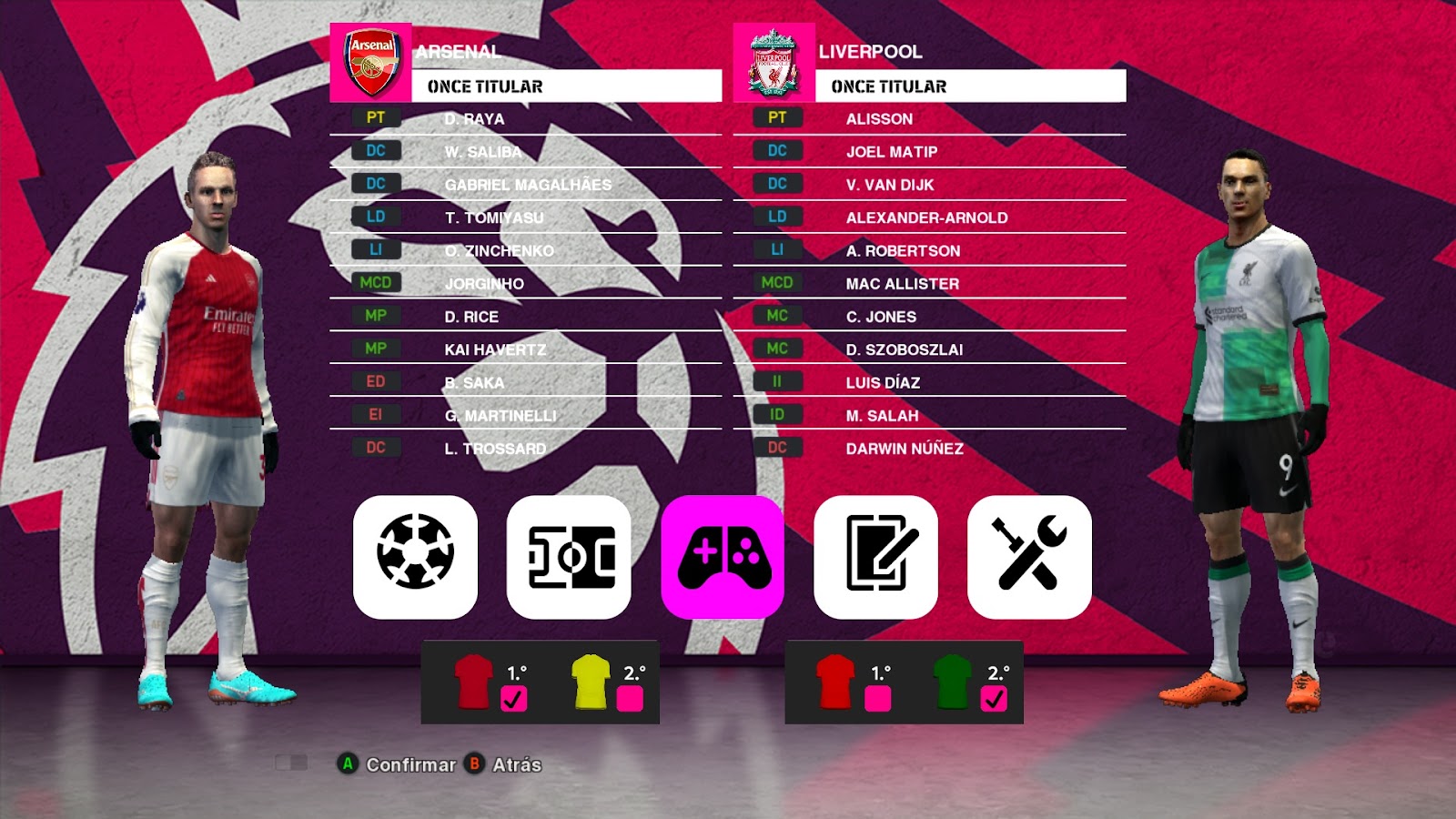The height and width of the screenshot is (819, 1456).
Task: Select Liverpool's green second kit shirt
Action: [x=953, y=681]
